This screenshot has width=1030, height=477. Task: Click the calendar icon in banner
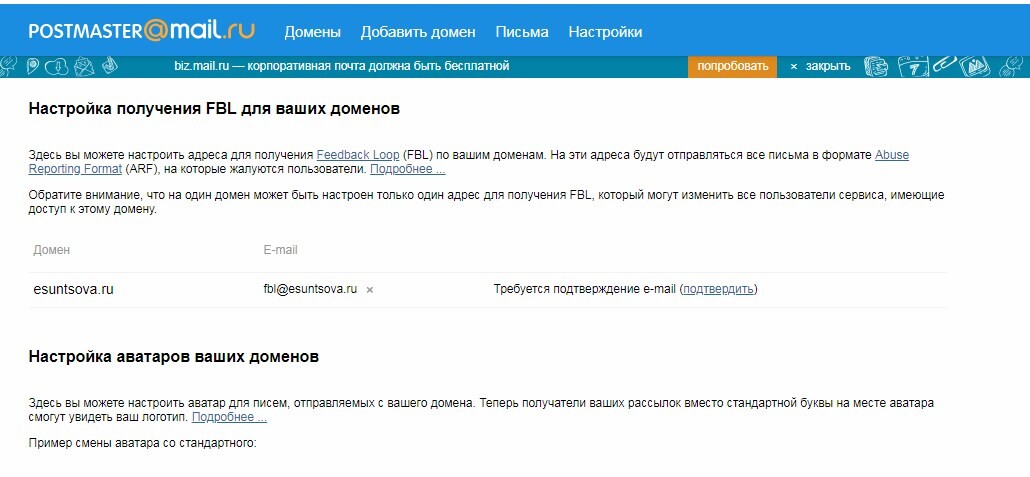tap(911, 67)
